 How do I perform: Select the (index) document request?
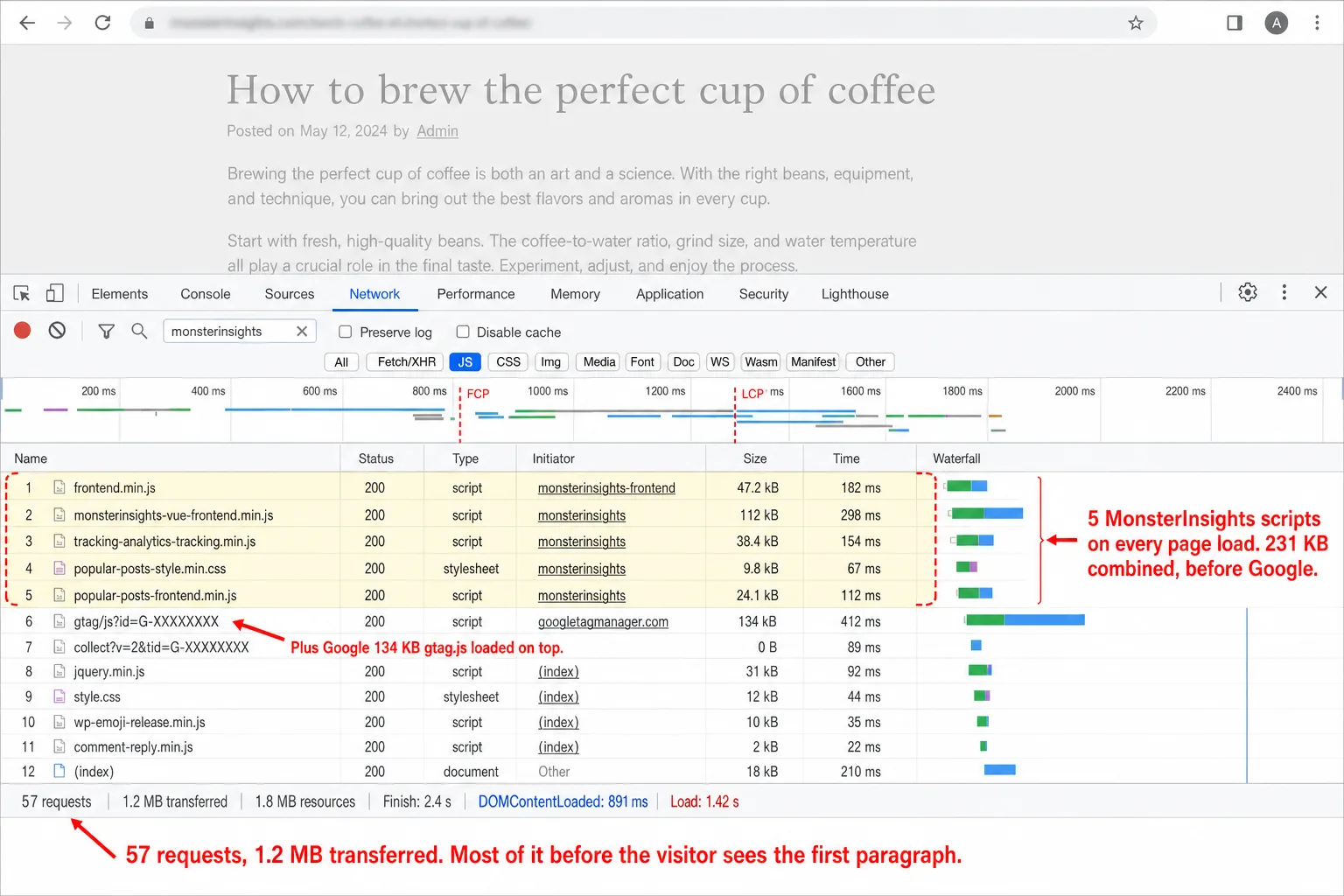(x=94, y=772)
